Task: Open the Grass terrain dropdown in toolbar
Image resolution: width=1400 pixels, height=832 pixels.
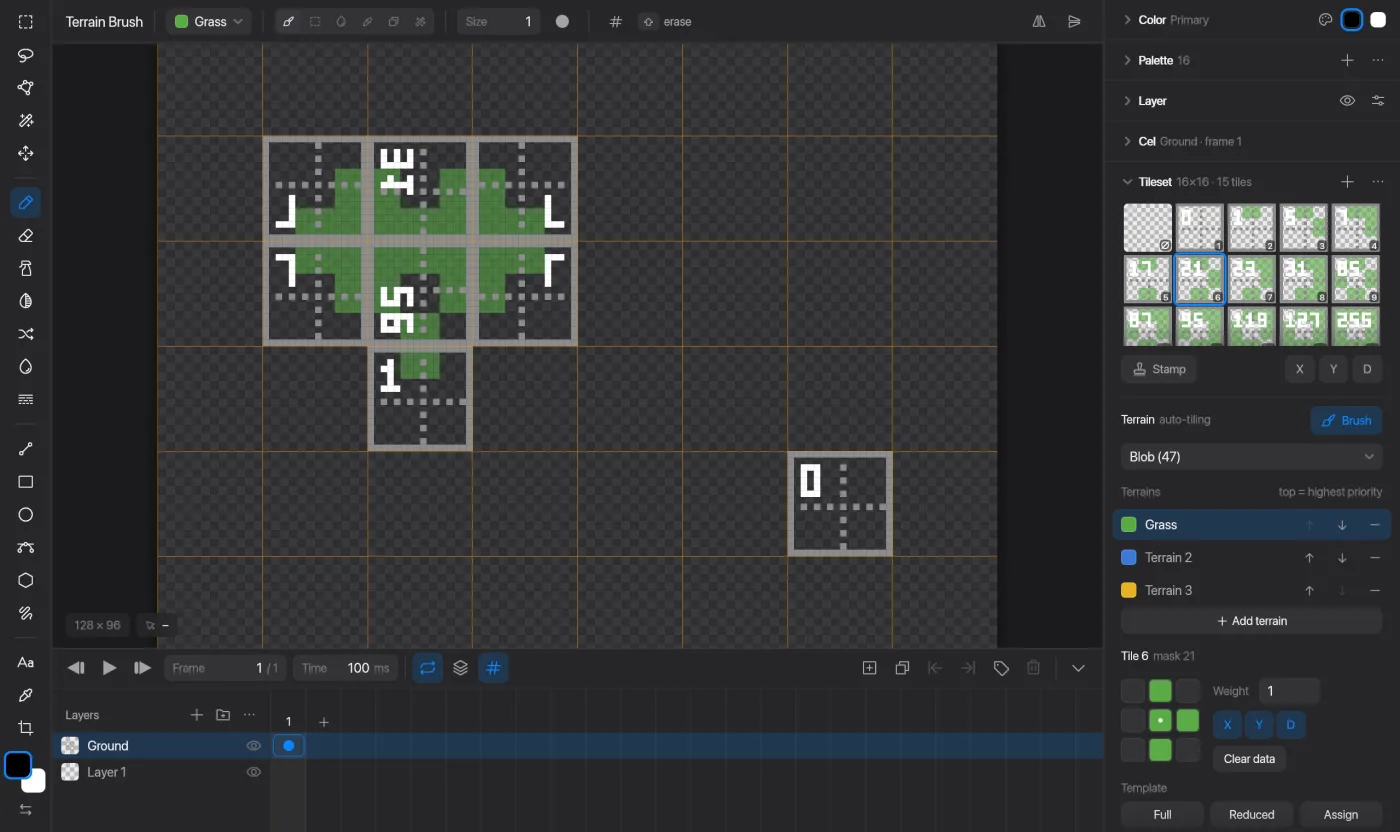Action: click(x=209, y=22)
